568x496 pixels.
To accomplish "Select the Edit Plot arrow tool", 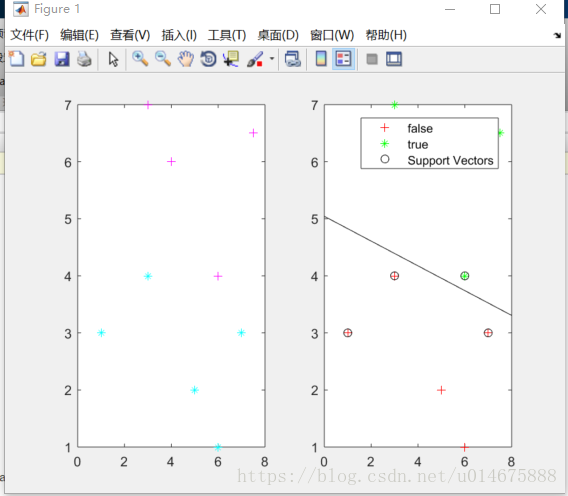I will click(x=113, y=59).
